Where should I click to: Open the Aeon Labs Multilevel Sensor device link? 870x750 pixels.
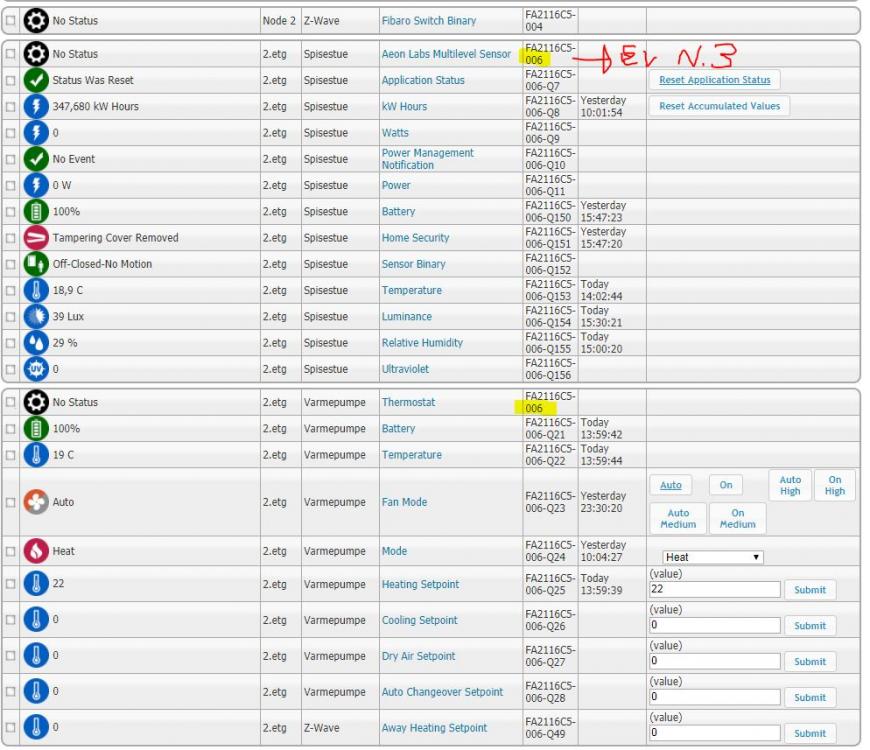coord(446,54)
